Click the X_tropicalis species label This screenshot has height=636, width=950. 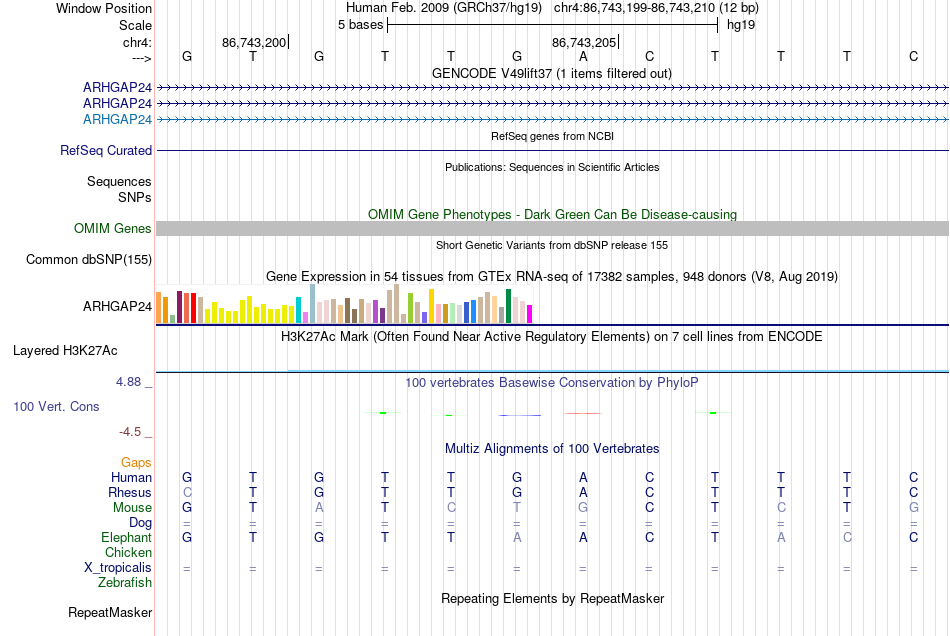(118, 568)
